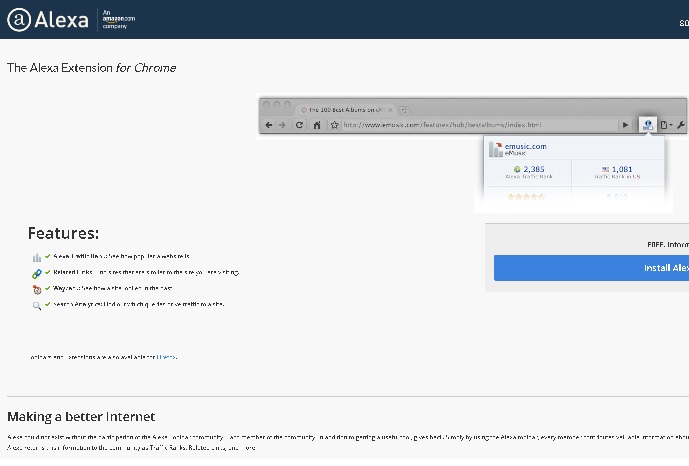Click the reload icon in the preview browser
This screenshot has width=689, height=466.
tap(299, 125)
